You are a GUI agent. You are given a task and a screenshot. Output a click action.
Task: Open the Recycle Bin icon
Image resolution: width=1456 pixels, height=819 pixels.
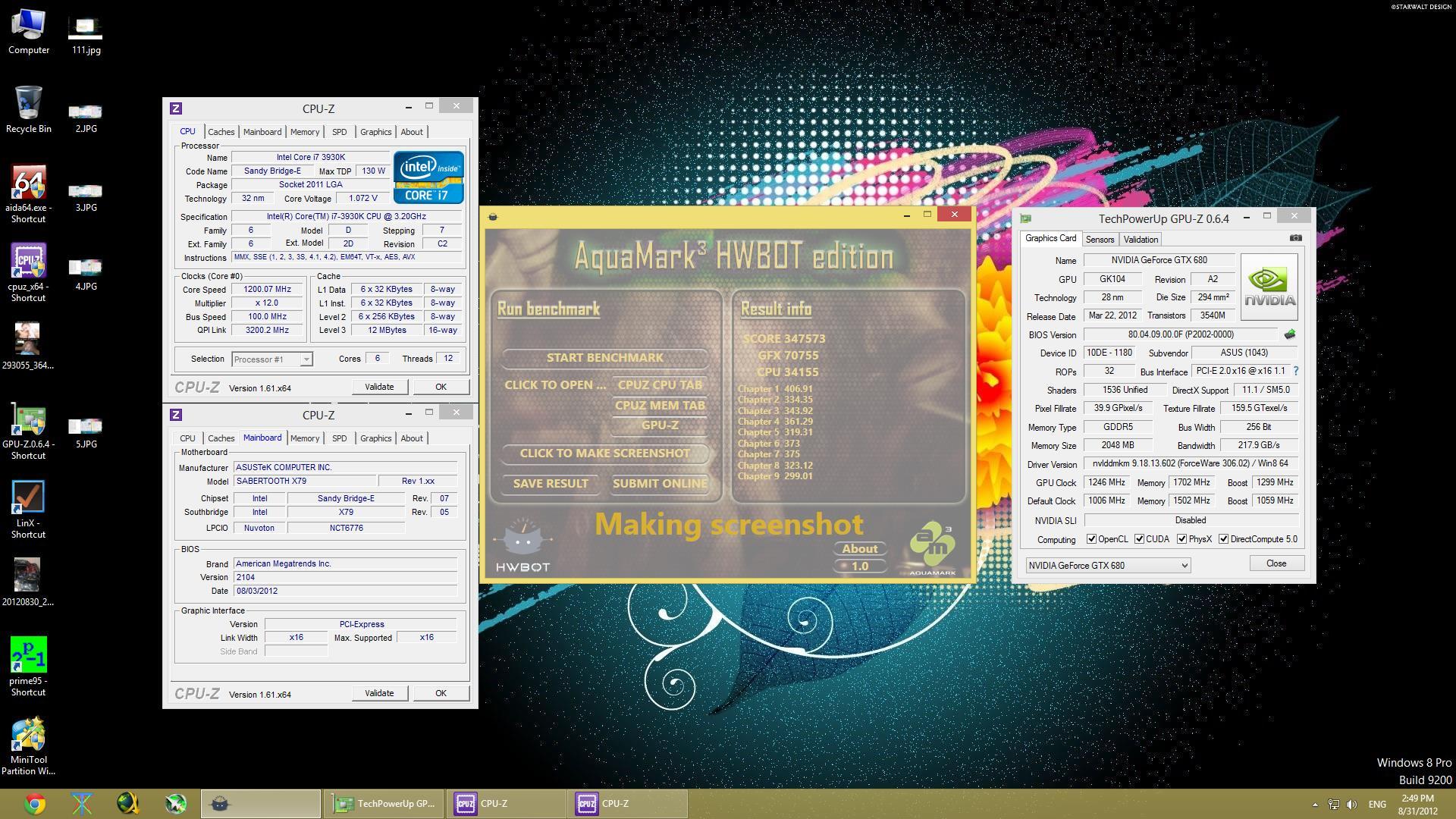[x=29, y=111]
